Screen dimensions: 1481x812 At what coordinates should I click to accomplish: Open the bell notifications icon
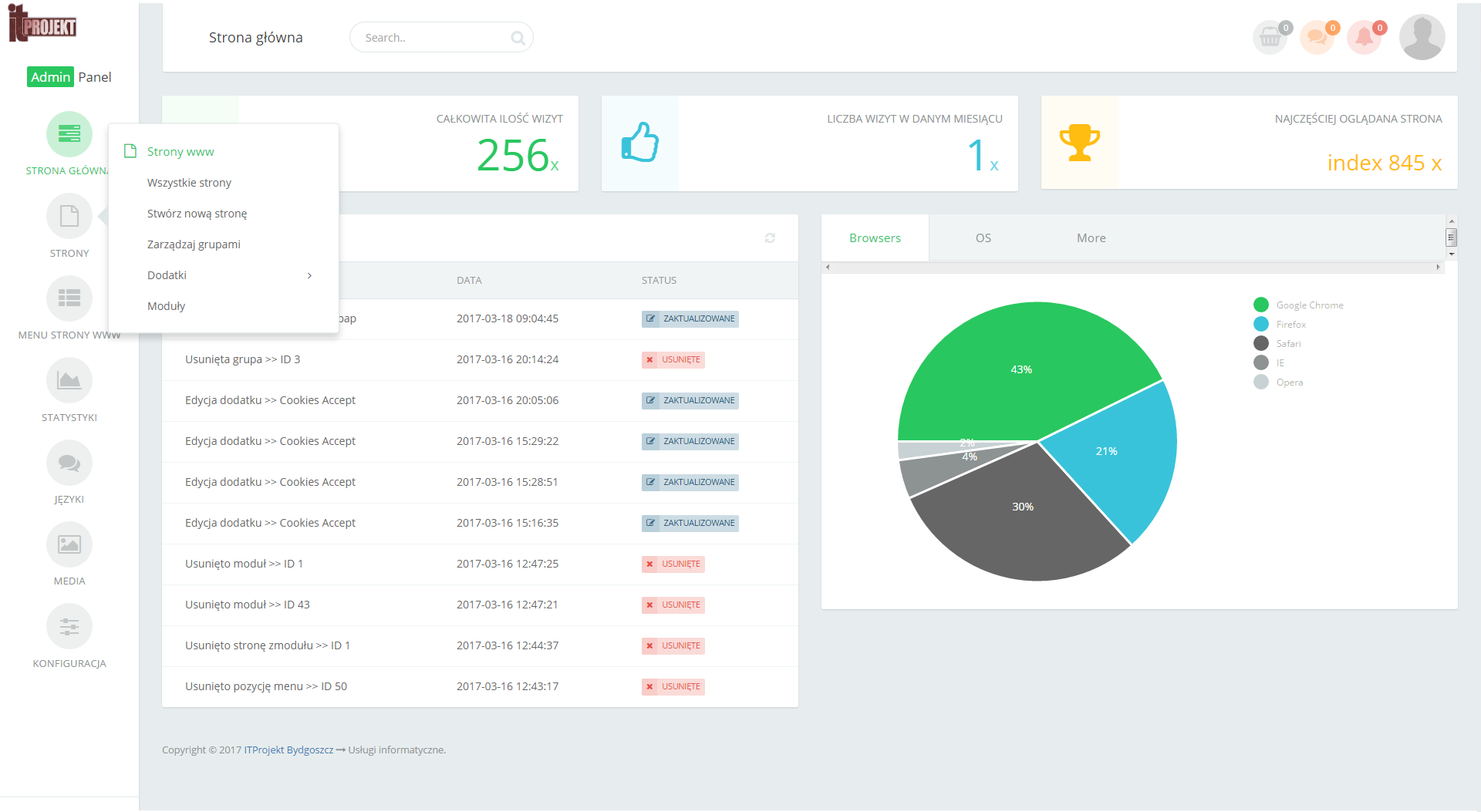1364,37
